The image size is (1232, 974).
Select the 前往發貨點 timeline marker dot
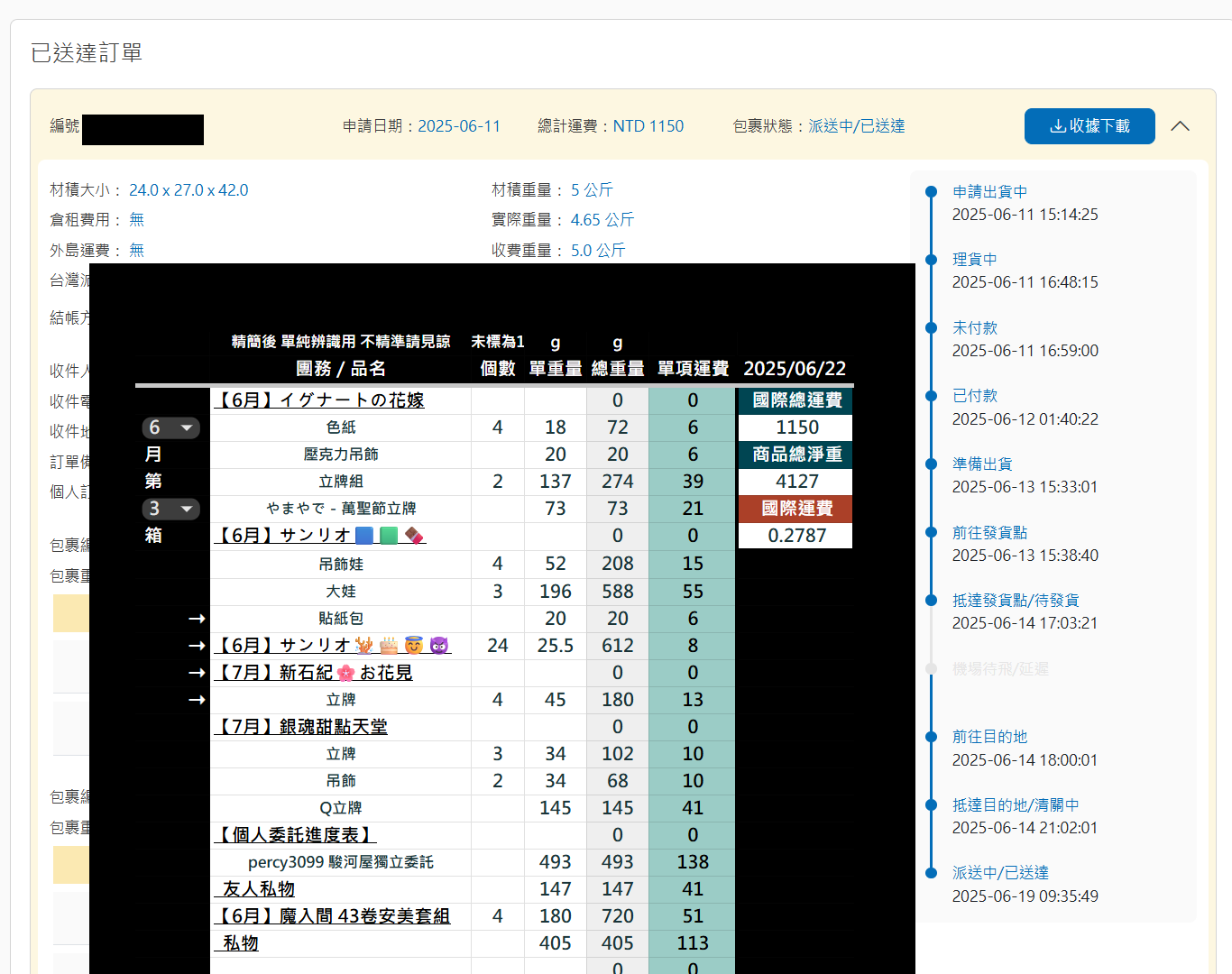[932, 532]
